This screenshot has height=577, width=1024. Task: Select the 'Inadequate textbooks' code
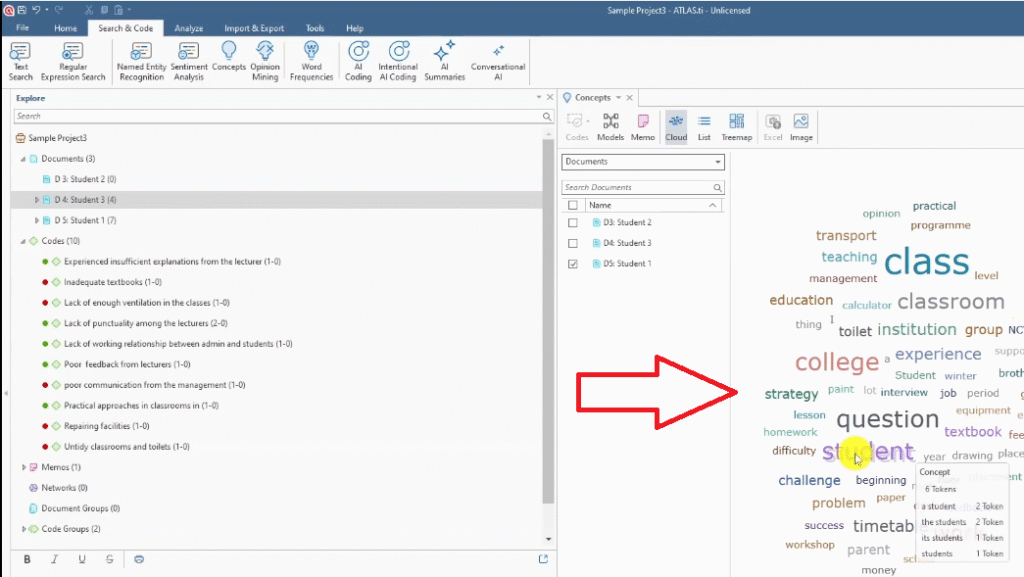click(112, 282)
